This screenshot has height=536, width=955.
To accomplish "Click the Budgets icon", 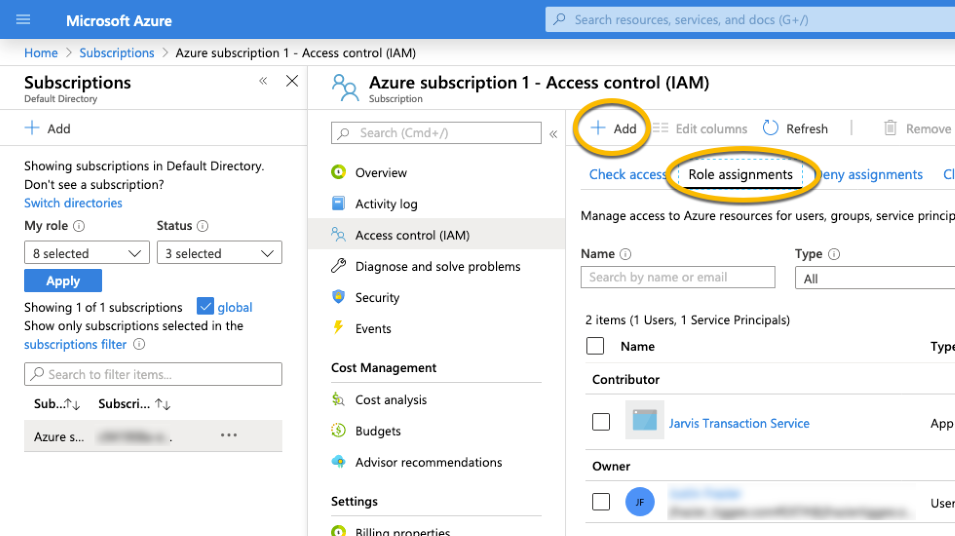I will [x=338, y=431].
